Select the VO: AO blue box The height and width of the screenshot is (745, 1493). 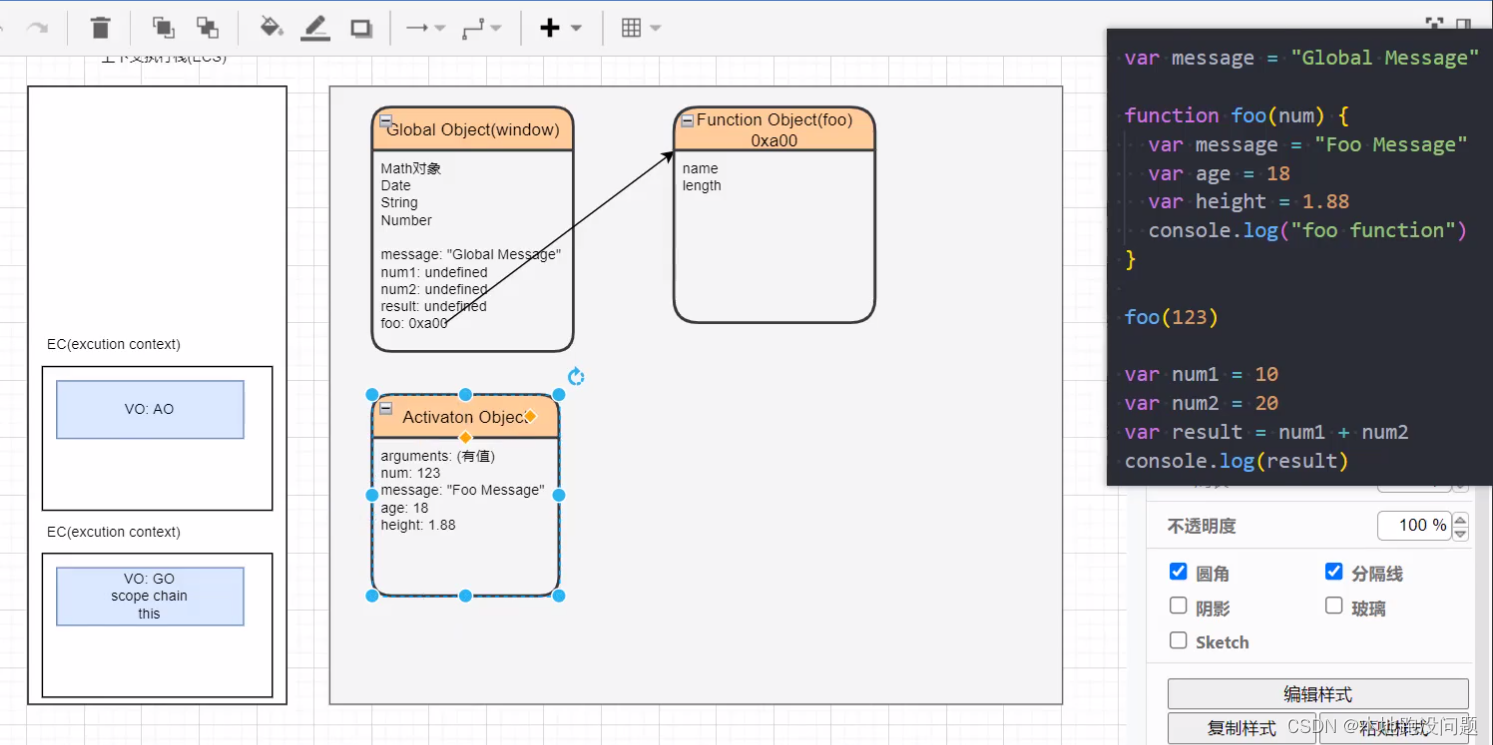click(150, 409)
